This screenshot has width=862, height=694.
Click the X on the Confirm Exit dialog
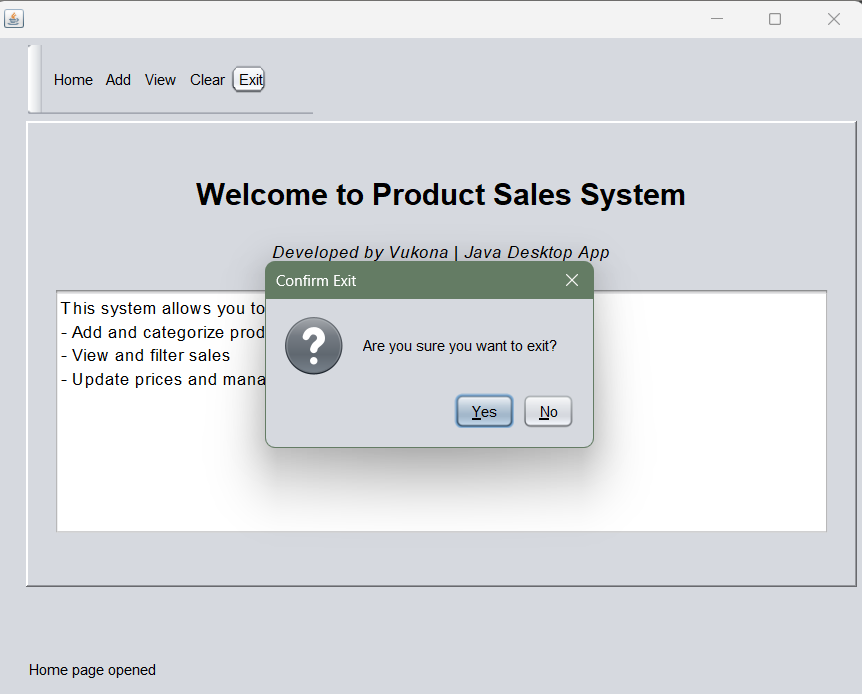point(572,280)
